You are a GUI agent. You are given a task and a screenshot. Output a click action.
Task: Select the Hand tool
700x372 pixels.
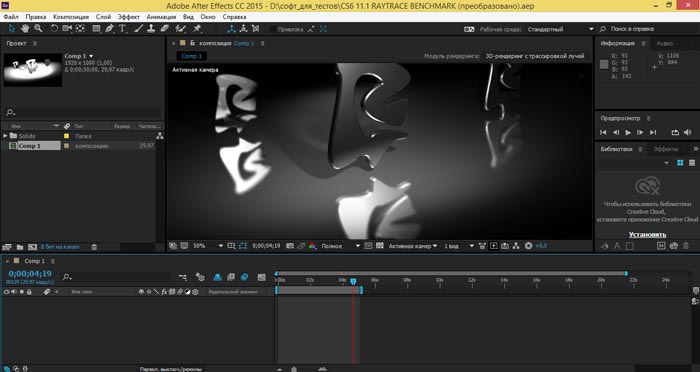tap(25, 29)
